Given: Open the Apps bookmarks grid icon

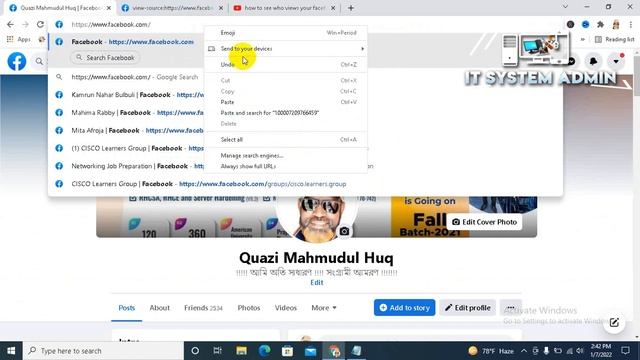Looking at the screenshot, I should tap(10, 39).
